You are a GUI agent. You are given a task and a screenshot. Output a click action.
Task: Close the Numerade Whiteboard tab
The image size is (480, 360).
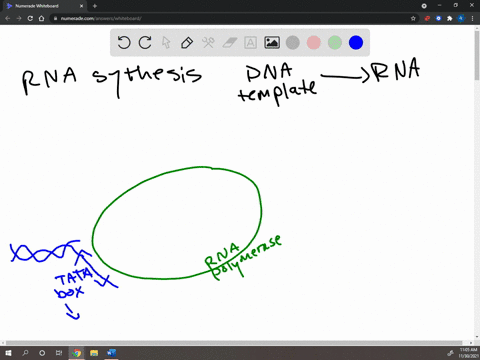click(81, 6)
